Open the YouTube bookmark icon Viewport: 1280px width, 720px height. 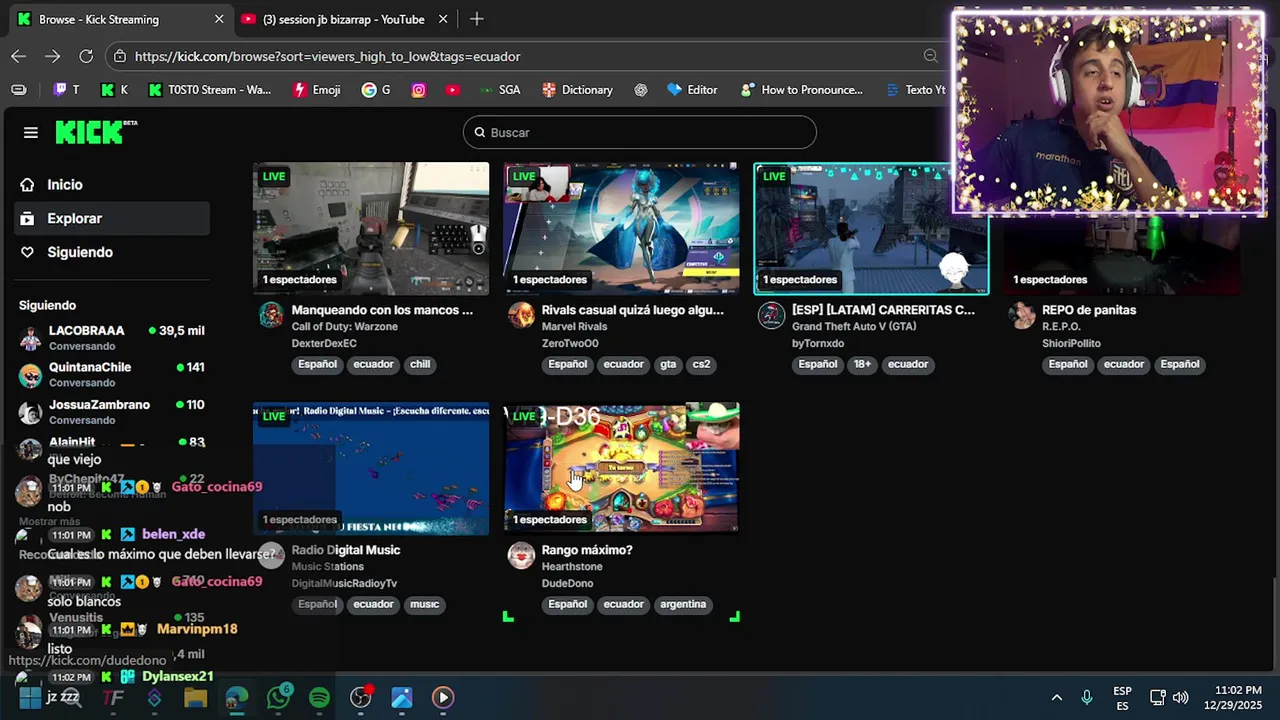(453, 89)
